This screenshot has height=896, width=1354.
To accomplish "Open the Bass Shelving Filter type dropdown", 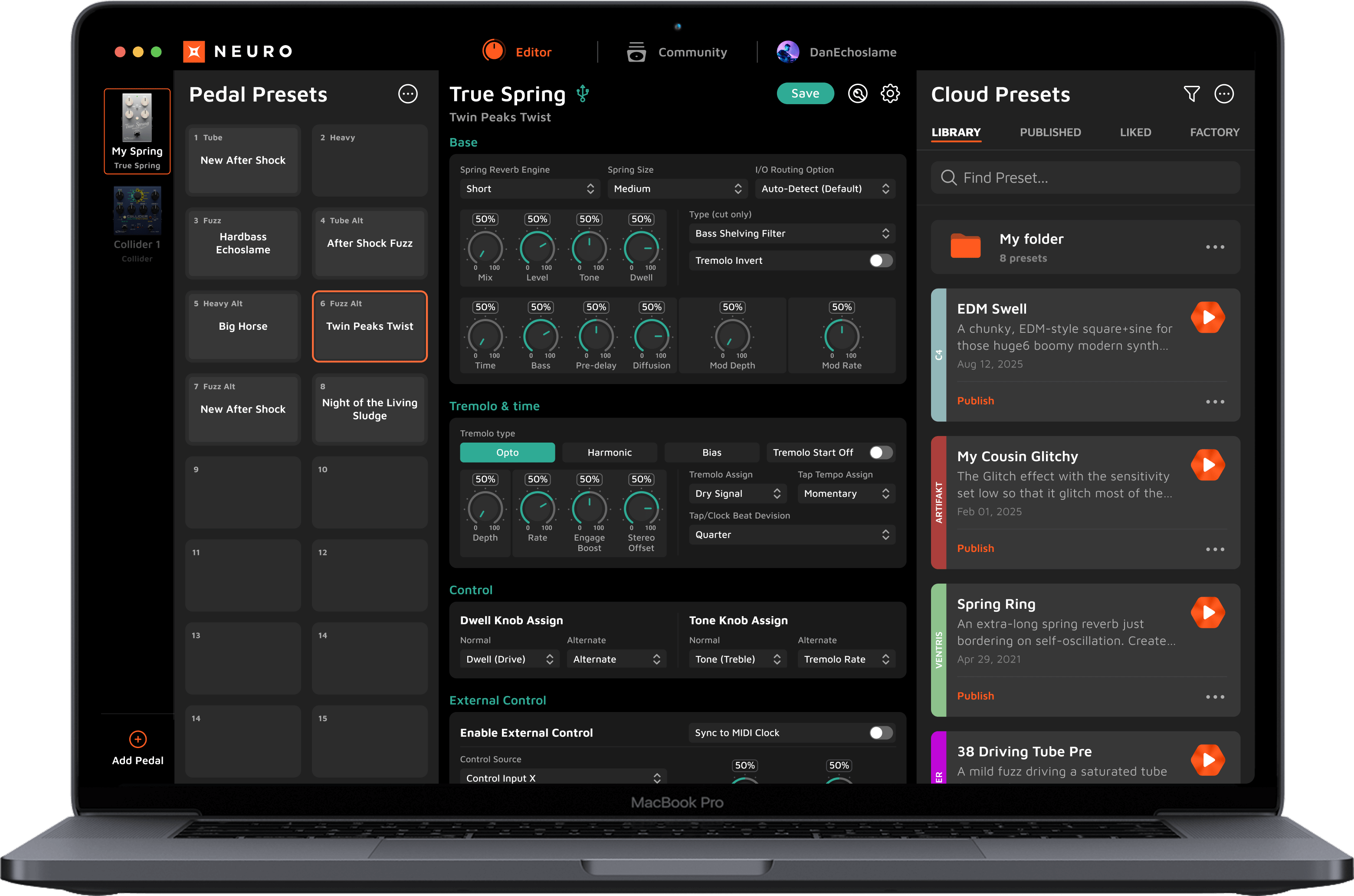I will click(x=791, y=233).
